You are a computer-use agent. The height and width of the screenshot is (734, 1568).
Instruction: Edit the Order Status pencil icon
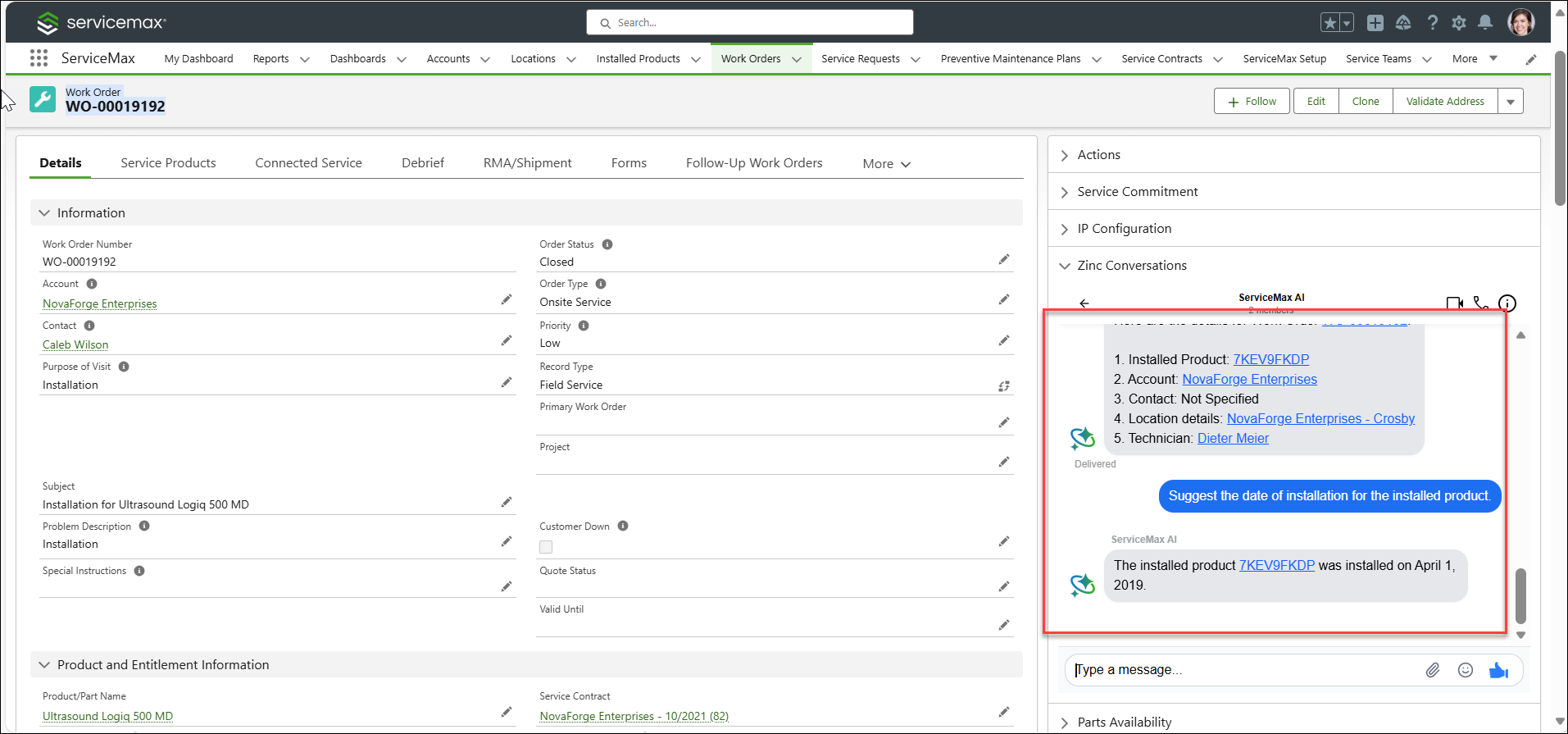pos(1004,260)
